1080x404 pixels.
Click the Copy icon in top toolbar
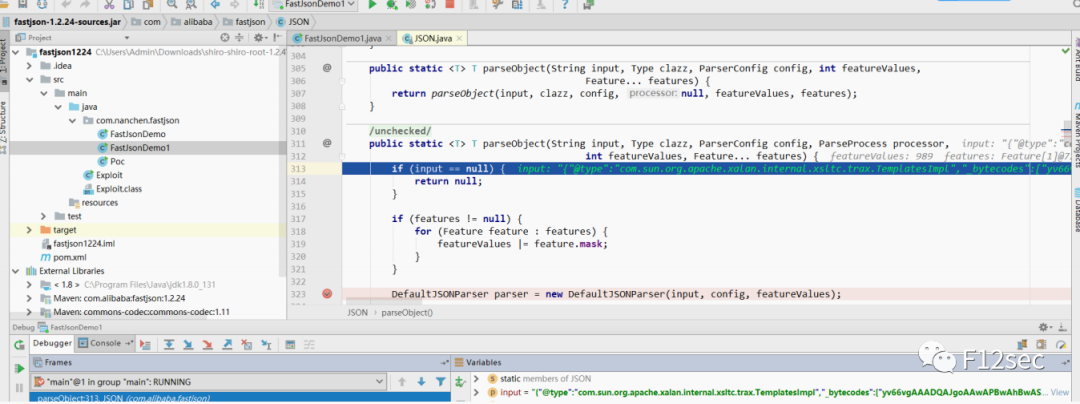coord(128,5)
